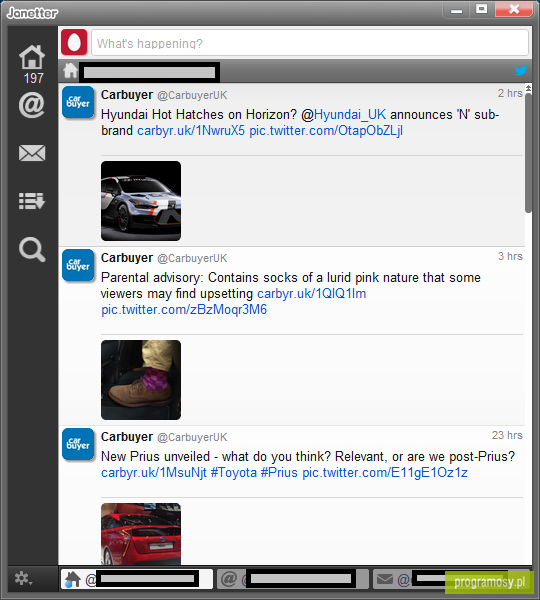The height and width of the screenshot is (600, 540).
Task: Minimize the Janetter window
Action: point(456,10)
